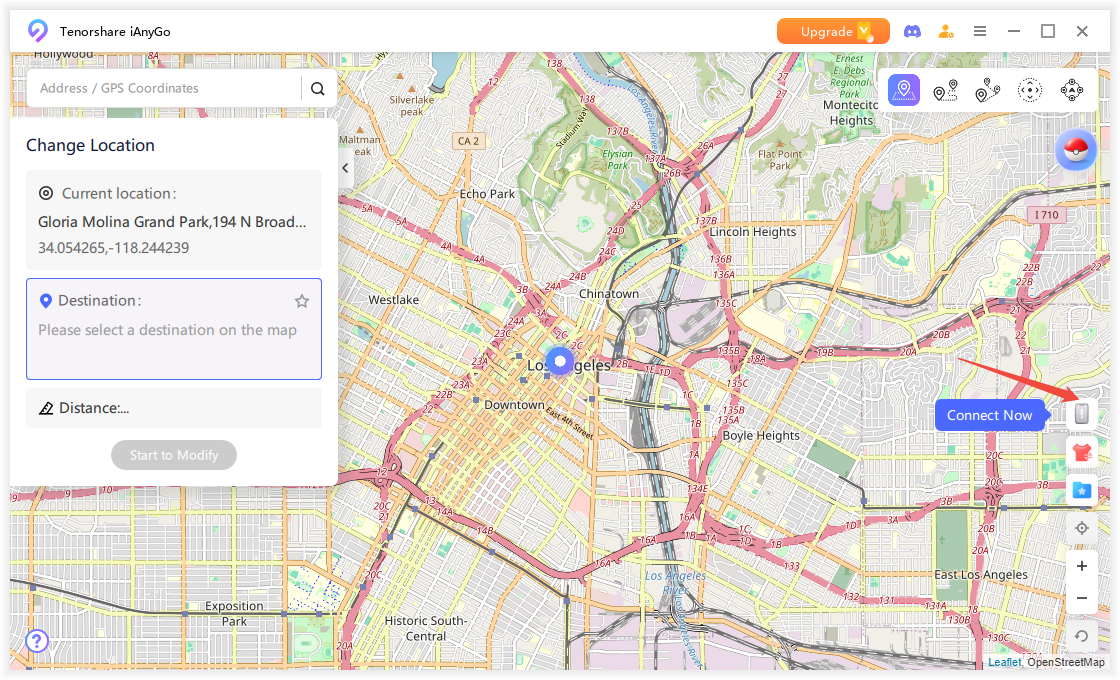Click the locate crosshair on the map

(x=1081, y=528)
